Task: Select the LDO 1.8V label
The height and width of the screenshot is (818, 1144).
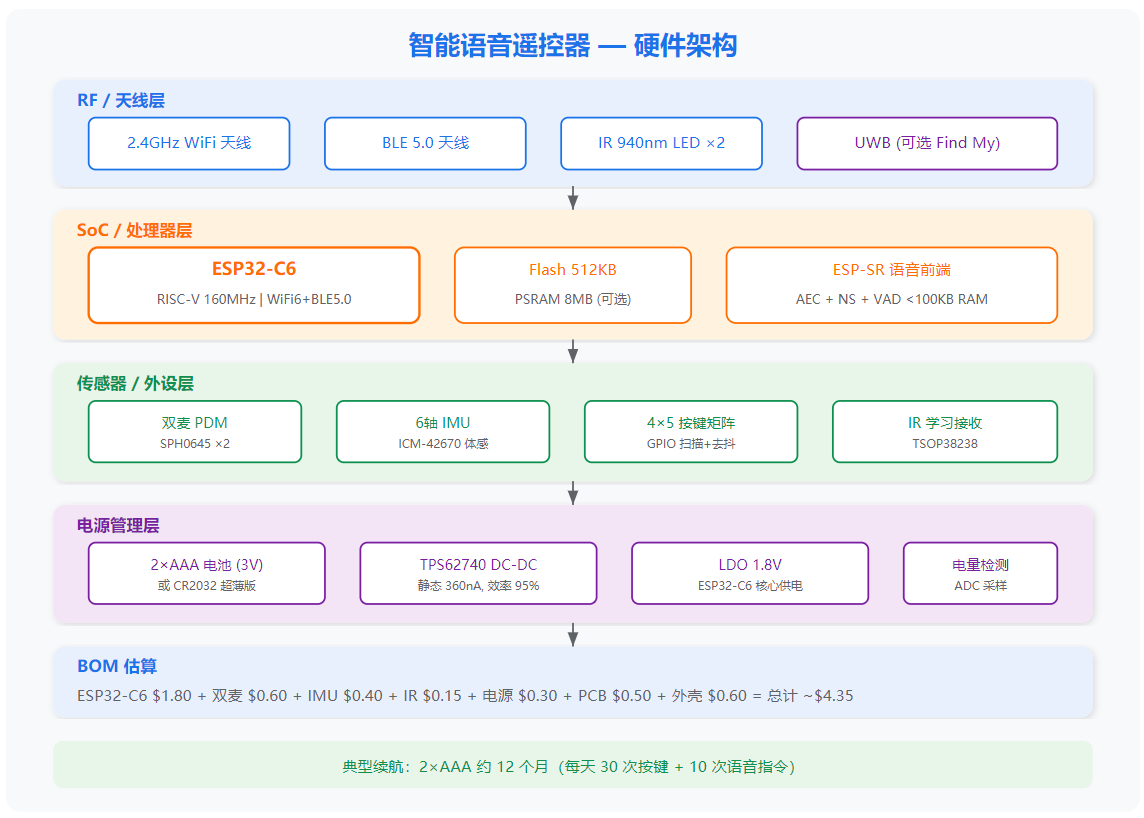Action: [750, 565]
